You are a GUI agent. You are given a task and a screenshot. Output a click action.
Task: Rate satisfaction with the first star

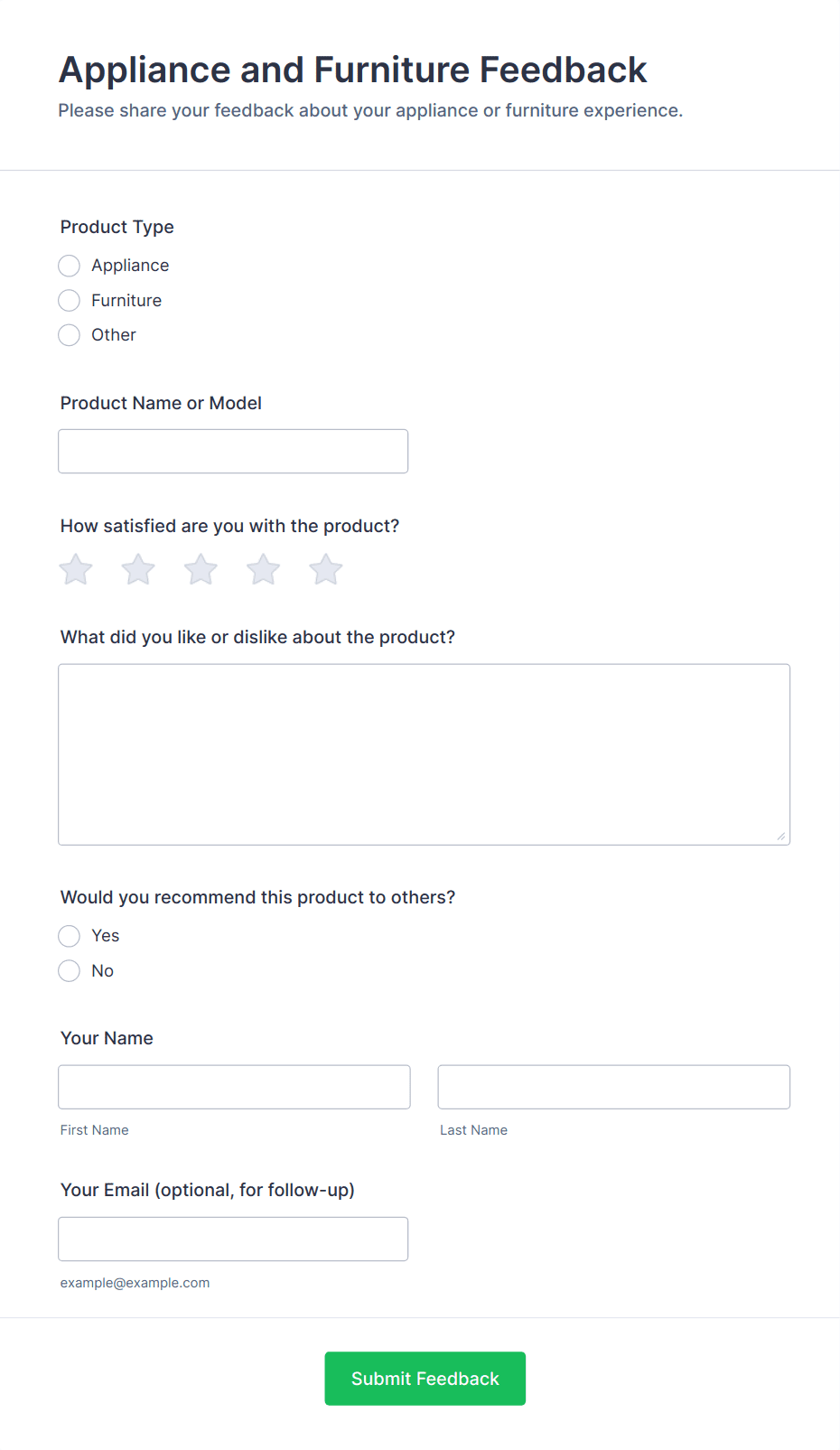coord(76,570)
